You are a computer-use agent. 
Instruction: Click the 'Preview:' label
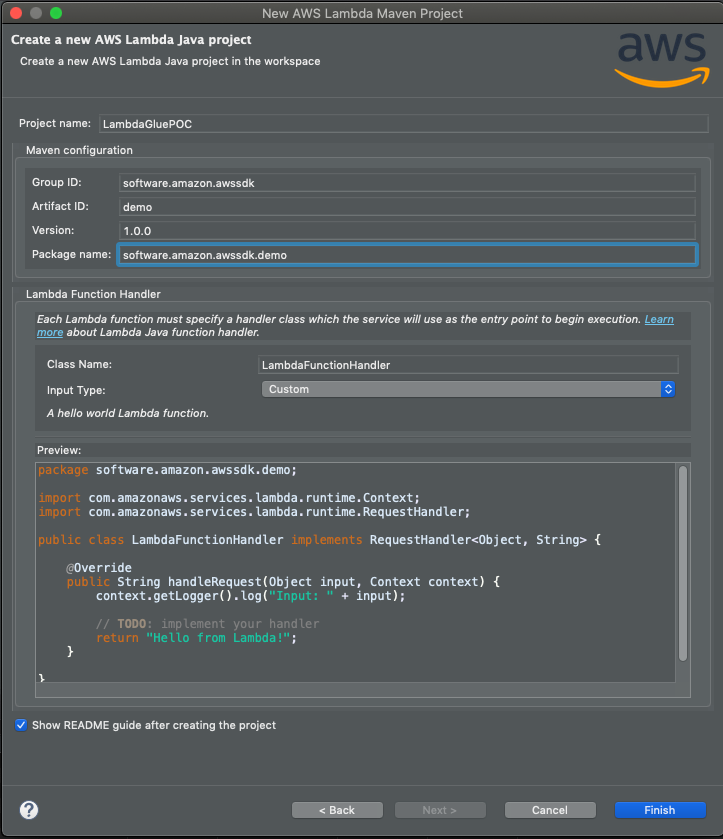tap(59, 450)
